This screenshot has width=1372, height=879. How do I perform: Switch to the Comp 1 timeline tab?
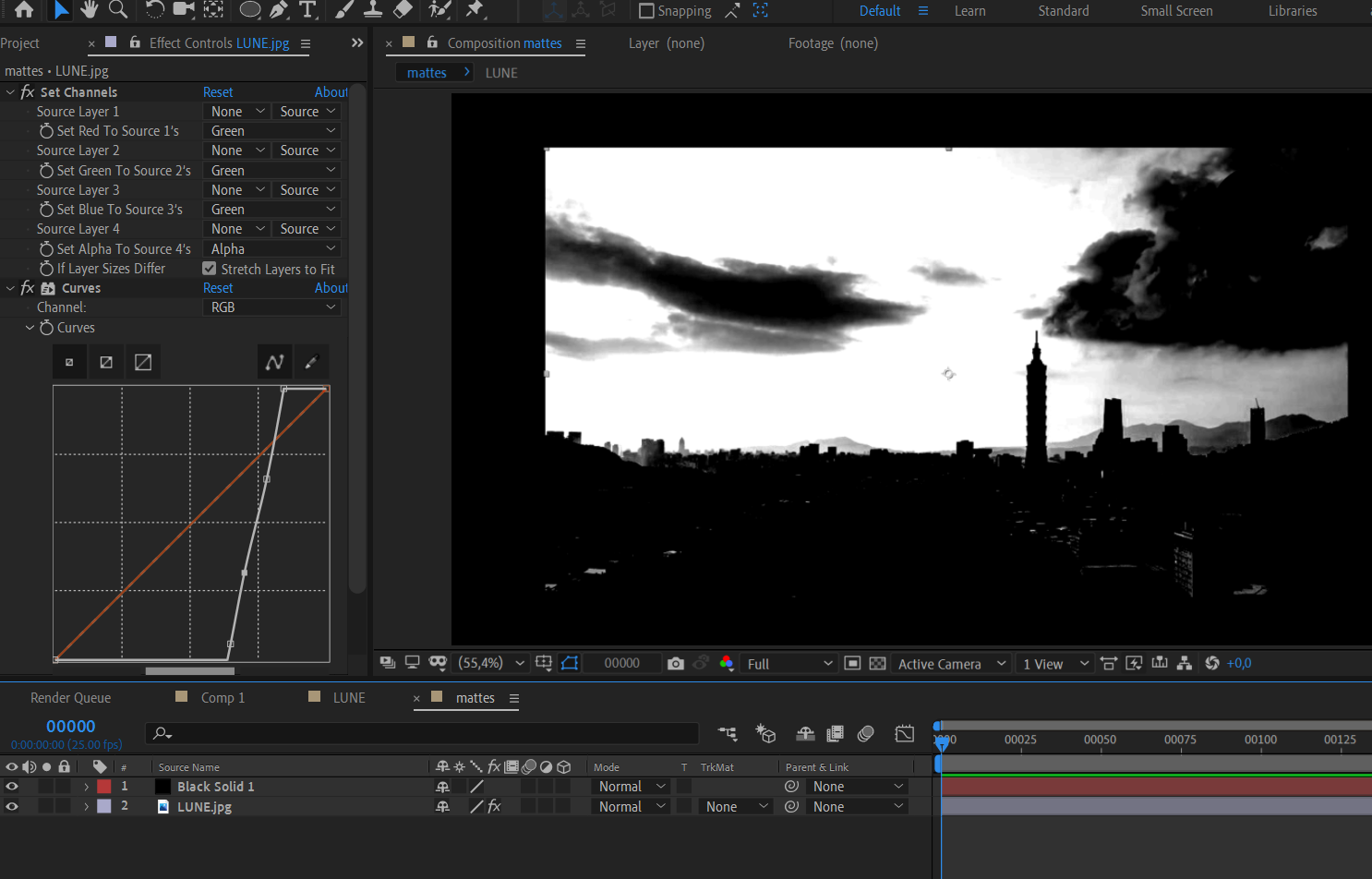[223, 698]
